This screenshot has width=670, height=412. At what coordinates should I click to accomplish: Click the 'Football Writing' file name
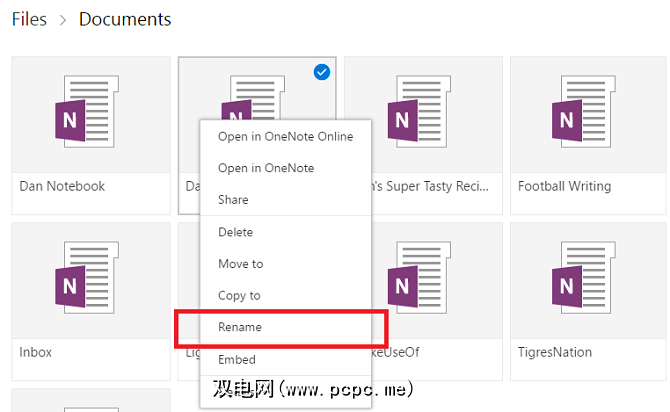point(564,186)
